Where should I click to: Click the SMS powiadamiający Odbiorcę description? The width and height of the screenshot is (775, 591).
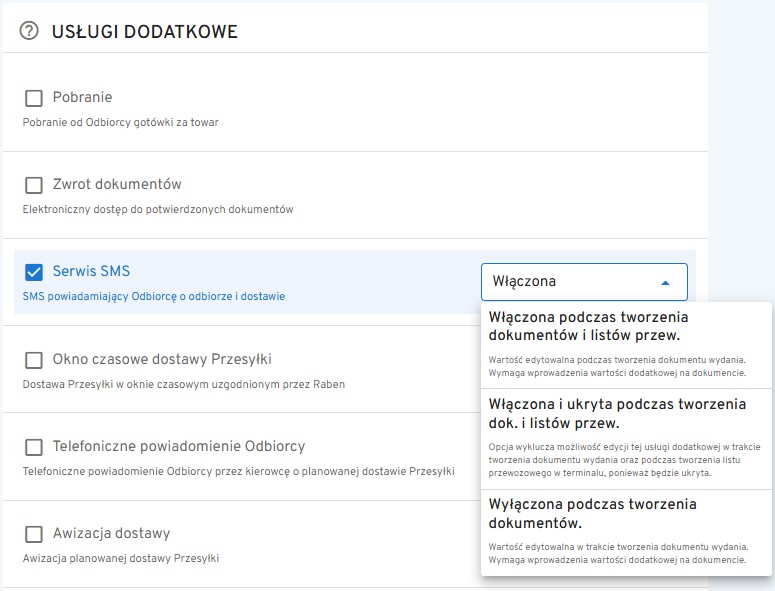(153, 296)
